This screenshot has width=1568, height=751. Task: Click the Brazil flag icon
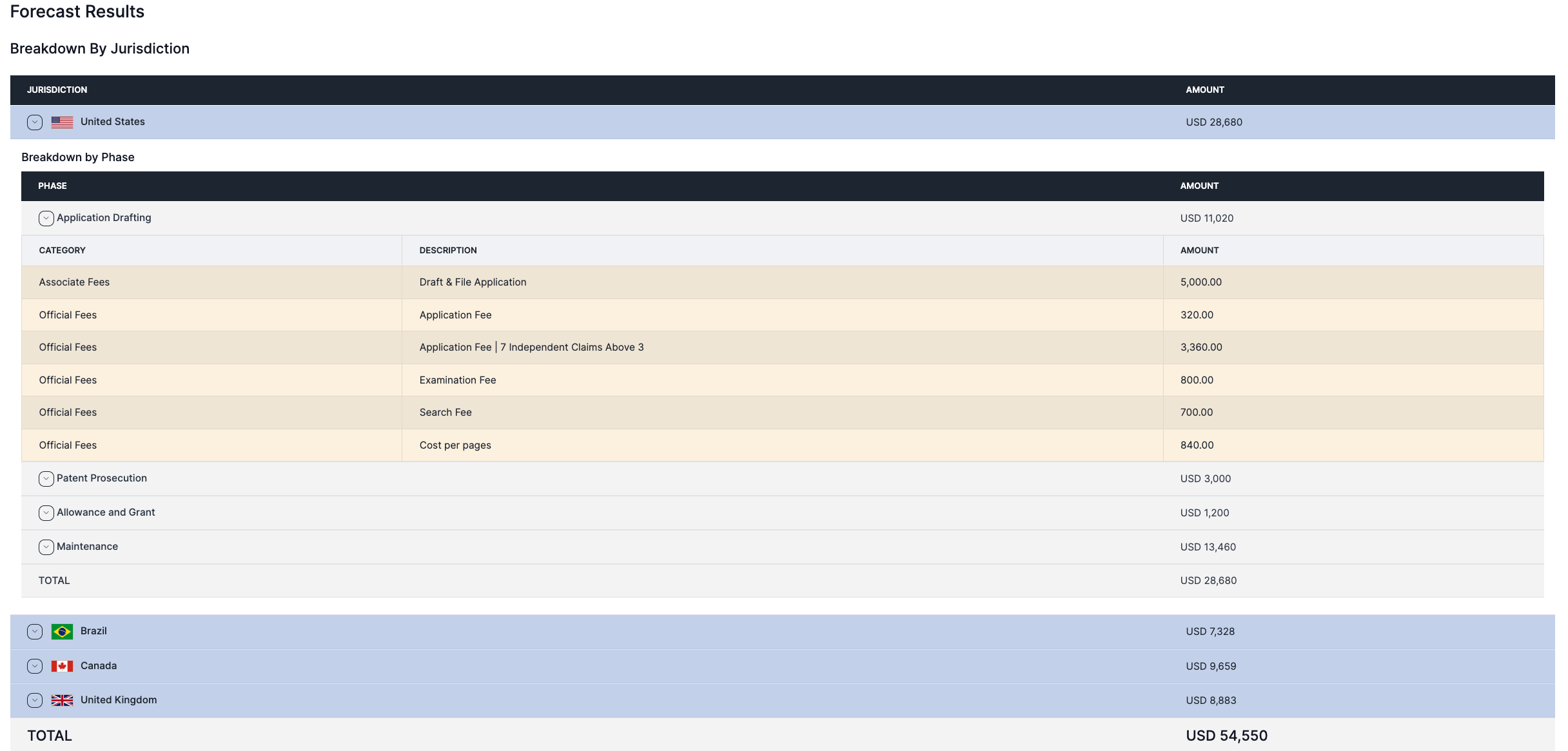tap(62, 632)
